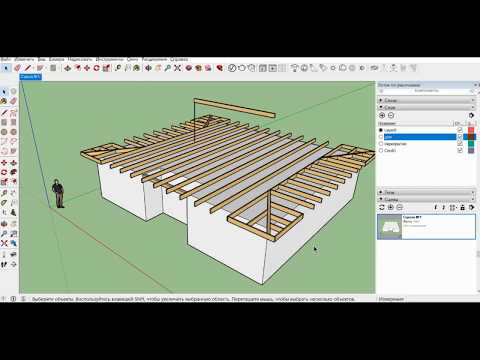Select the Axes tool in left toolbar

4,212
